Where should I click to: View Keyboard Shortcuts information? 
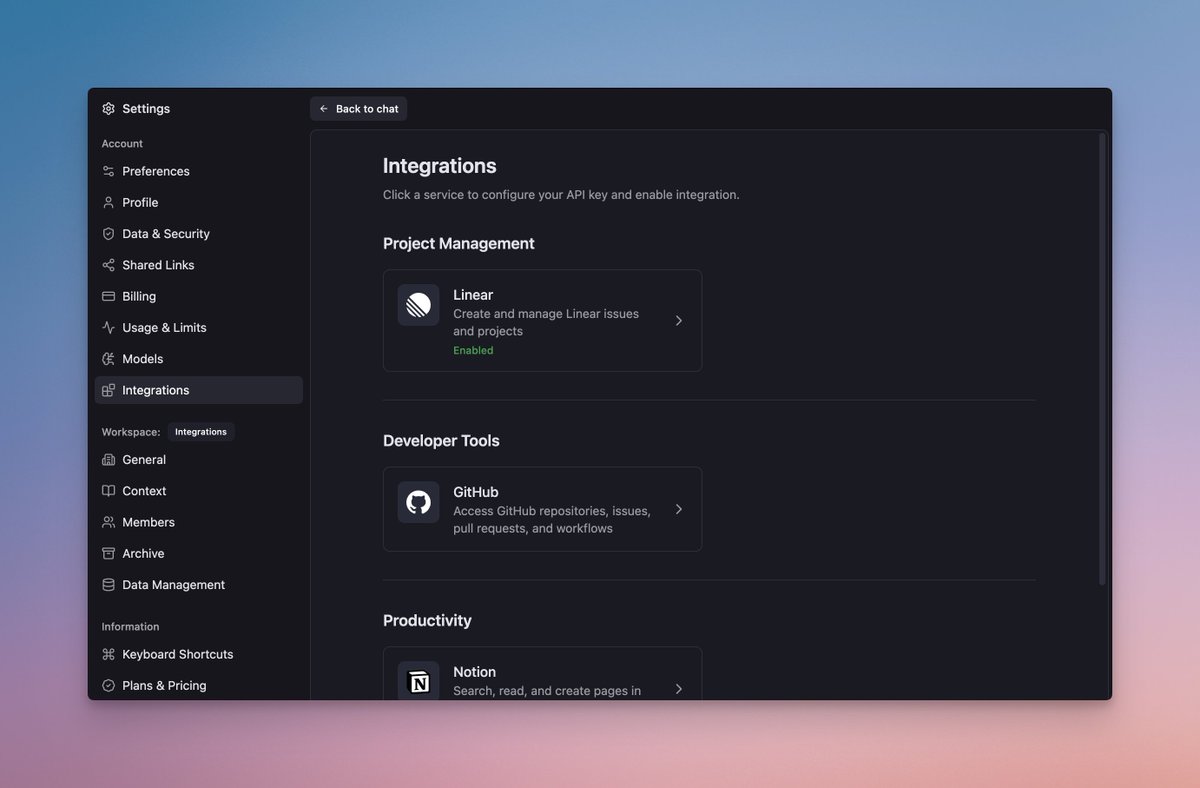tap(199, 654)
